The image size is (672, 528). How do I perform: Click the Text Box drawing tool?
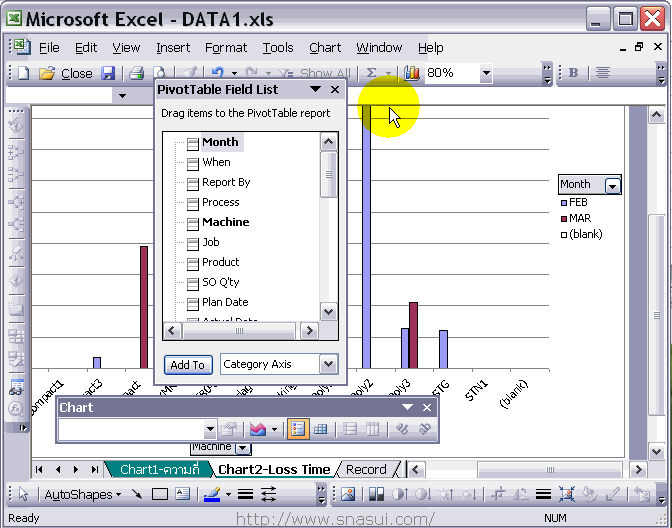(x=182, y=494)
